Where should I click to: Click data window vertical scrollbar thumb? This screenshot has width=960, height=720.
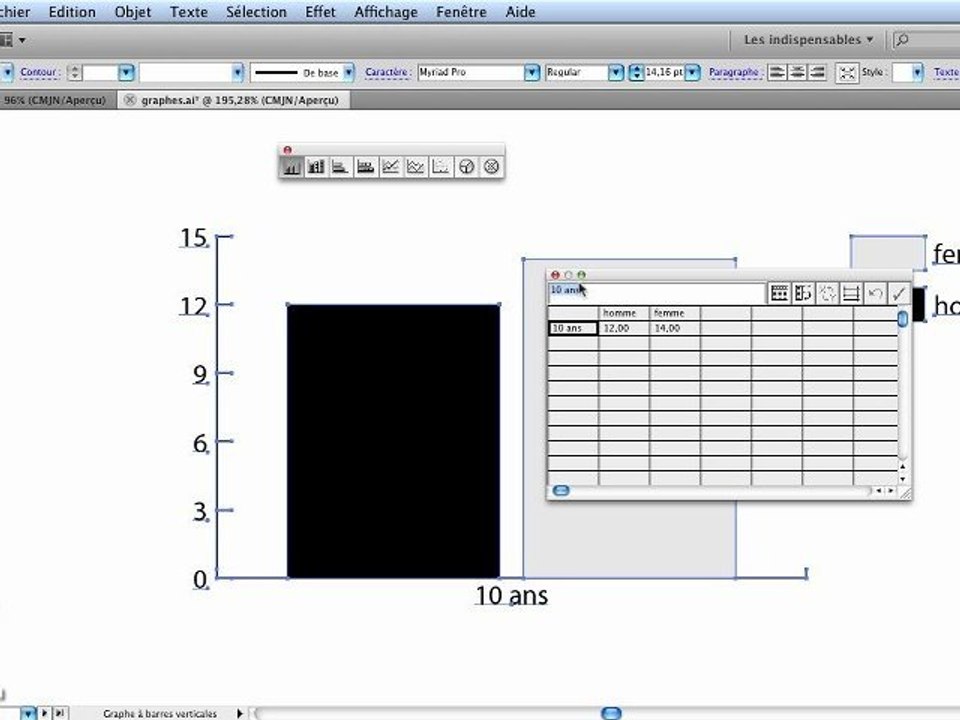pyautogui.click(x=903, y=318)
